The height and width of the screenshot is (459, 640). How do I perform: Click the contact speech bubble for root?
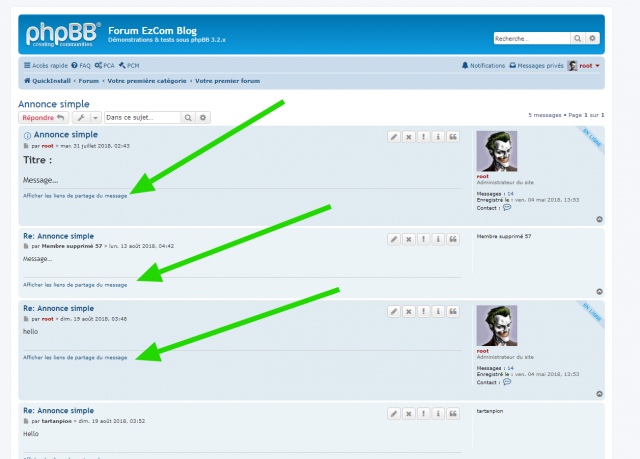507,208
